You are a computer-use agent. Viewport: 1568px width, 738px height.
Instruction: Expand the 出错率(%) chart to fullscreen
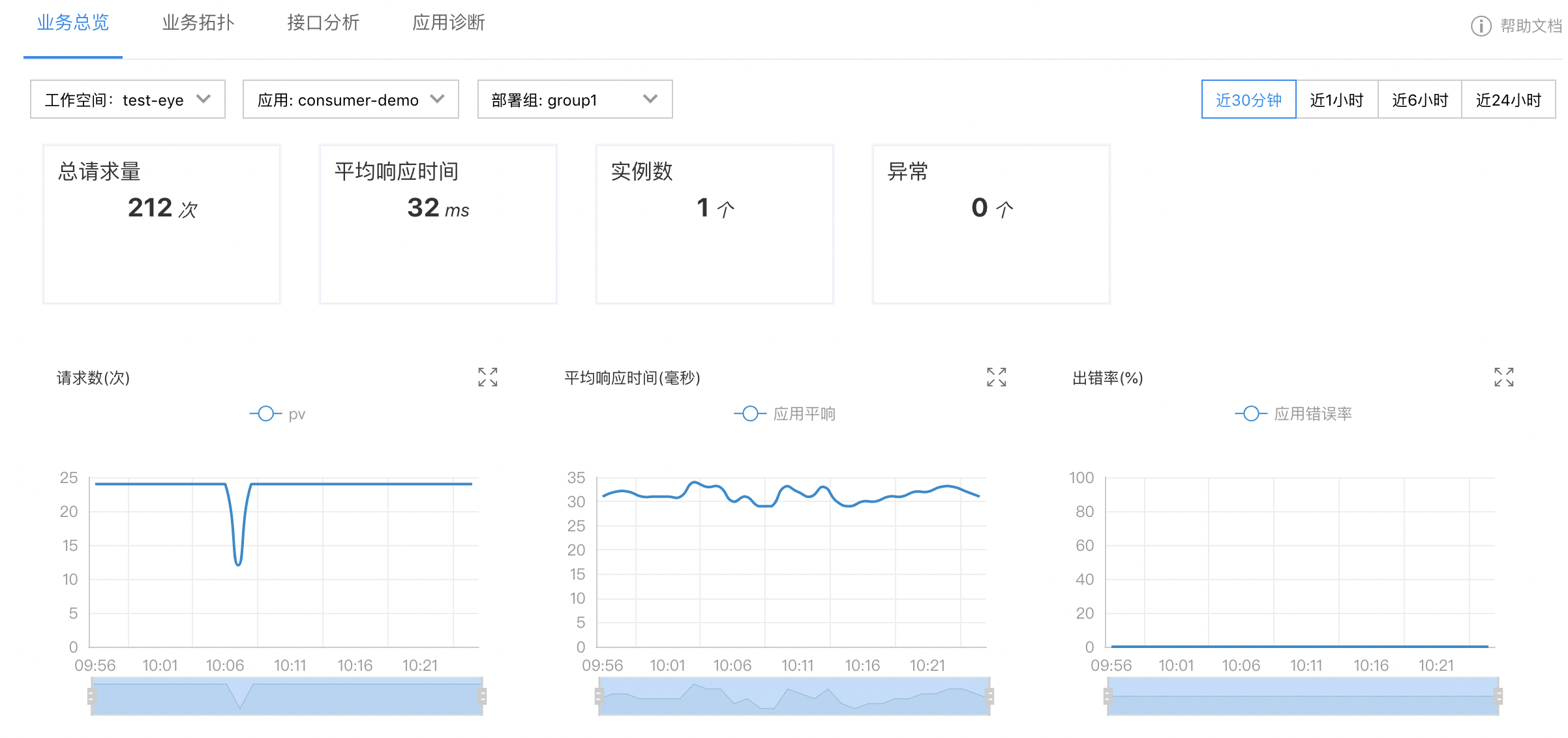click(1503, 377)
